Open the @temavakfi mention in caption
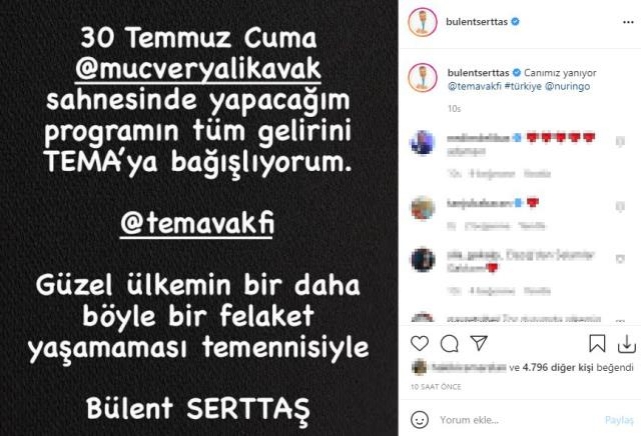641x436 pixels. coord(474,86)
